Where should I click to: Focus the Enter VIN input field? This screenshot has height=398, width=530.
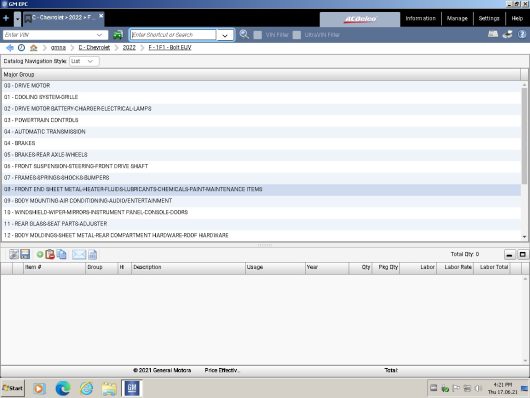point(50,35)
